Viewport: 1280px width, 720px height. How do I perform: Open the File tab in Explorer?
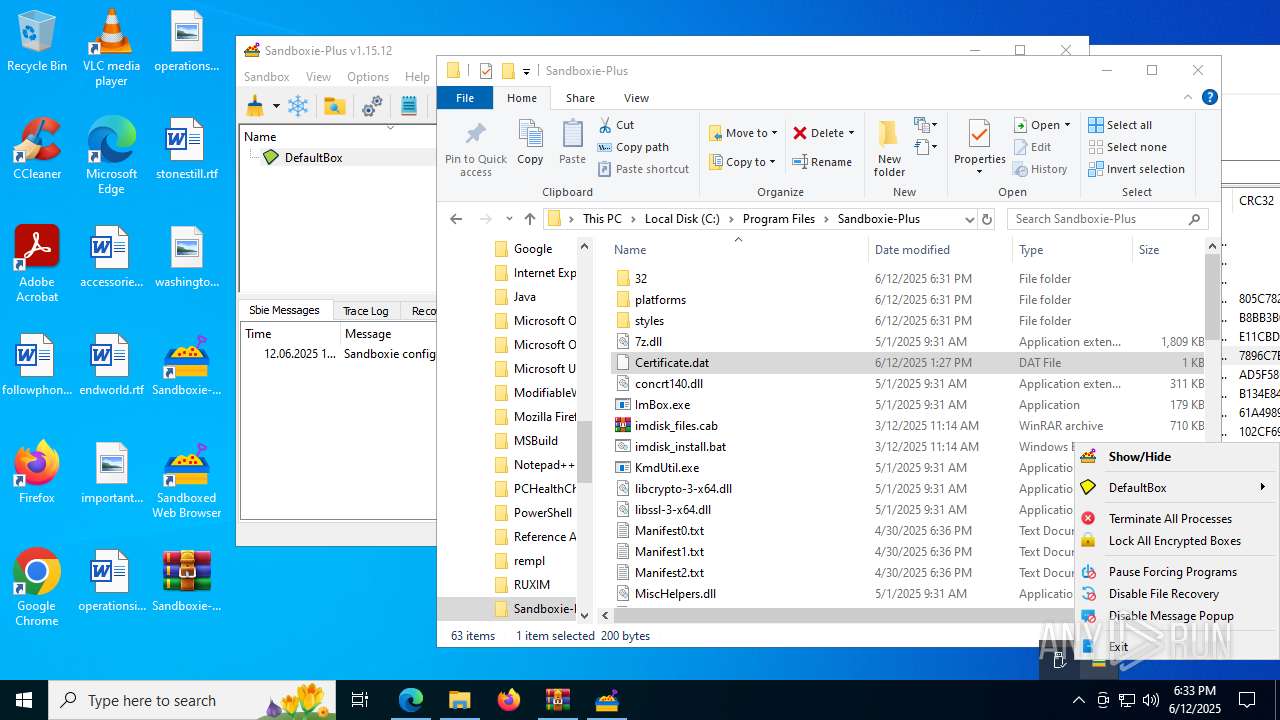[x=465, y=98]
